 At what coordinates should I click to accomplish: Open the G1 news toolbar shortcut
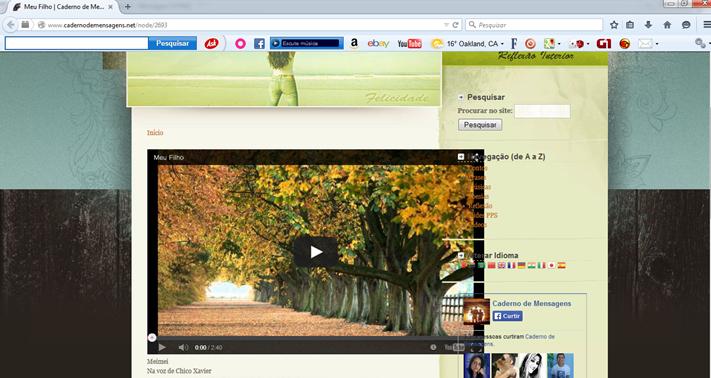pyautogui.click(x=604, y=44)
